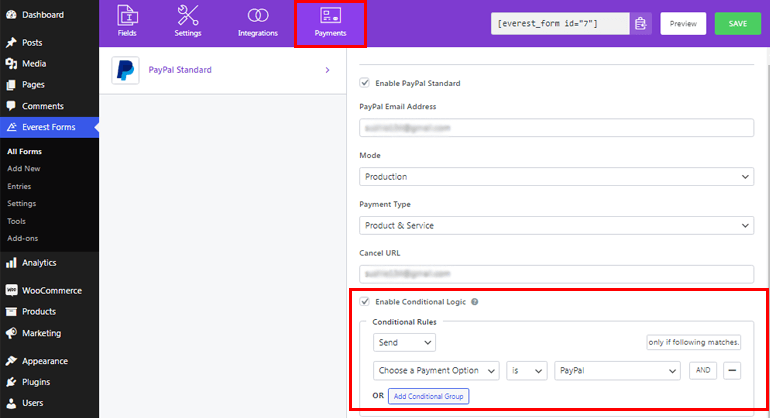This screenshot has width=770, height=418.
Task: Click the AND button
Action: 703,370
